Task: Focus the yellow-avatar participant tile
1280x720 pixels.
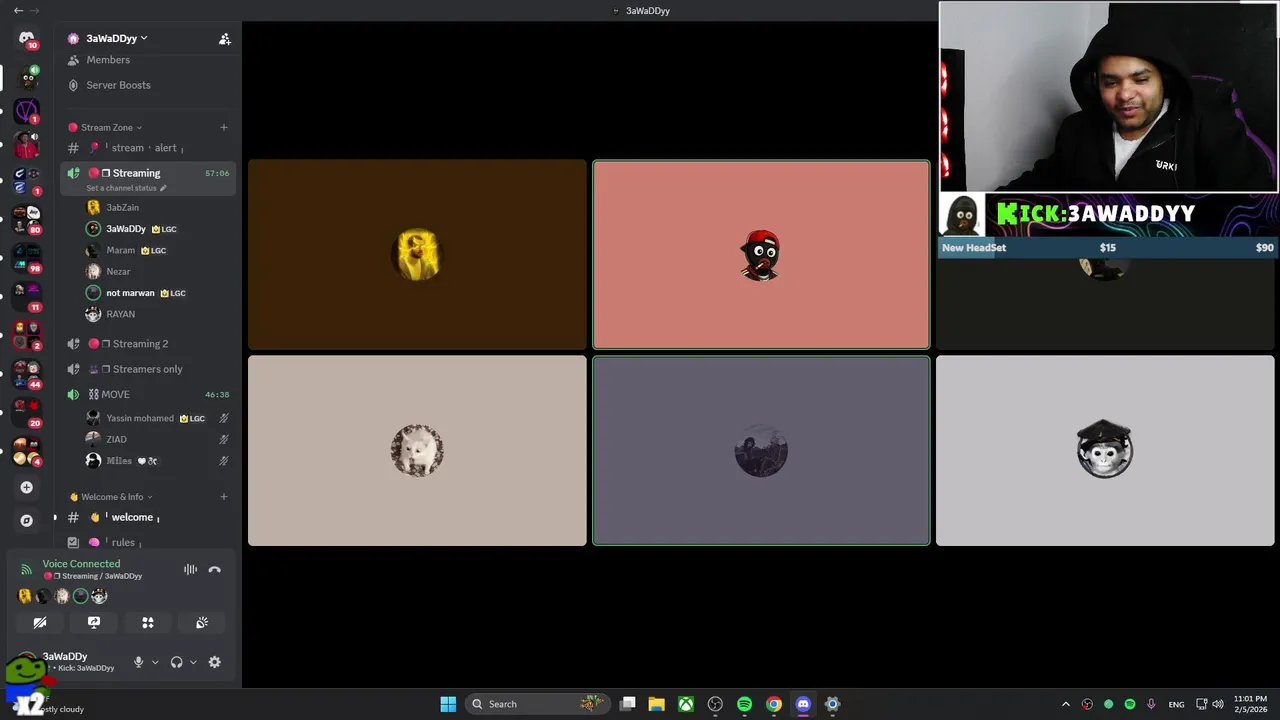Action: (x=417, y=255)
